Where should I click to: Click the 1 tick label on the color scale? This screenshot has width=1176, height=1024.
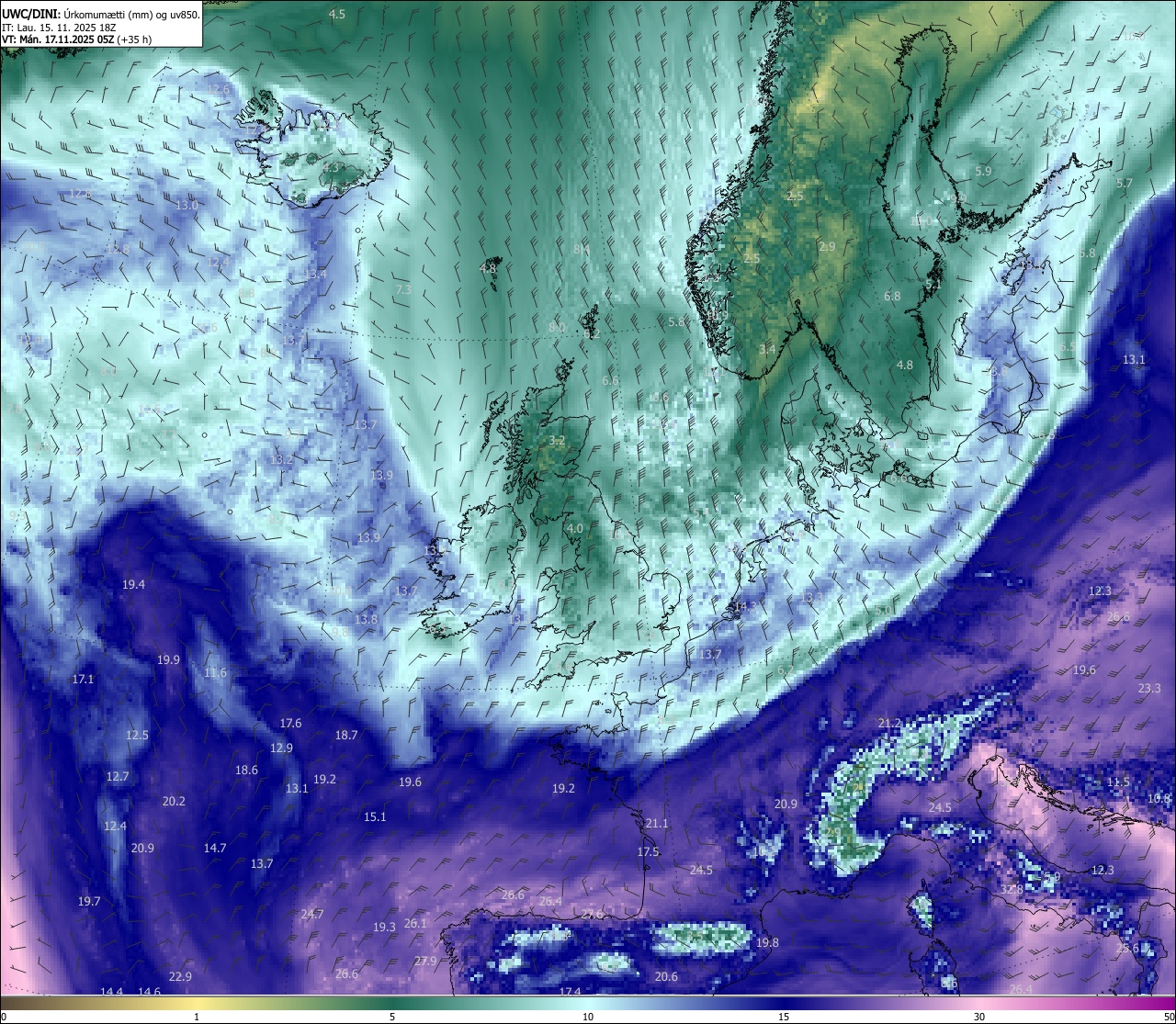[x=197, y=1017]
